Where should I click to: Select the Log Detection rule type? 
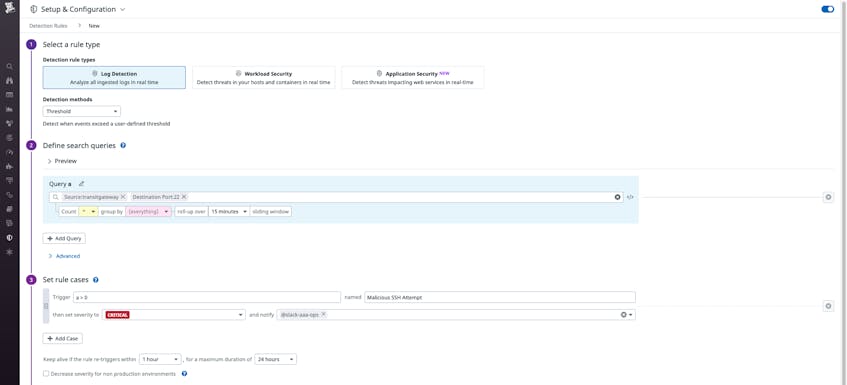click(x=114, y=78)
